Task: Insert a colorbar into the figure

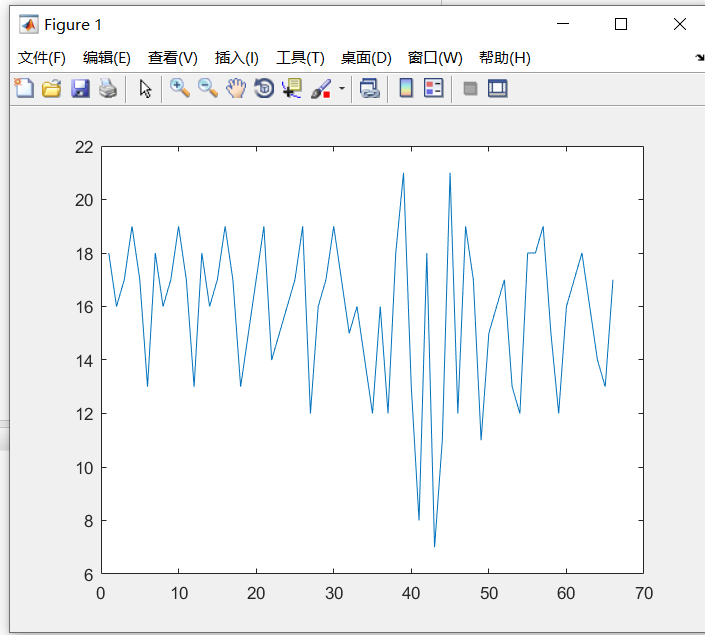Action: pos(406,88)
